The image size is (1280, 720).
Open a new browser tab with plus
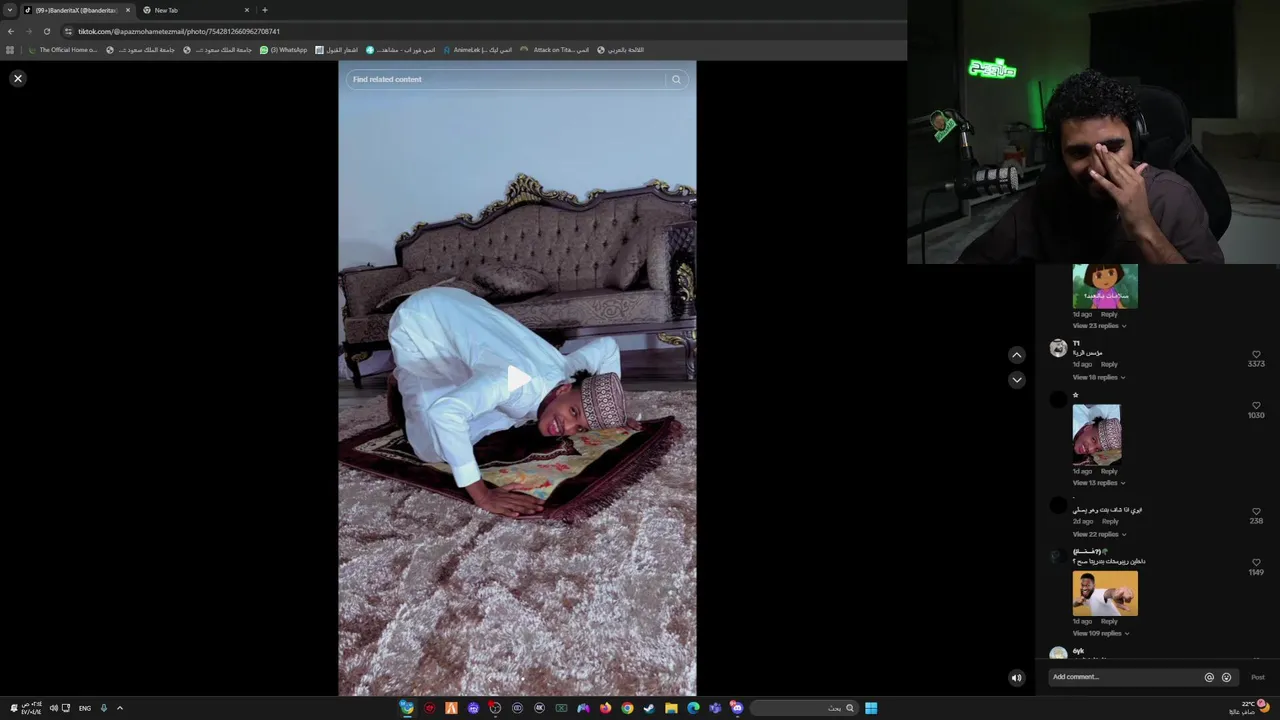pos(264,10)
